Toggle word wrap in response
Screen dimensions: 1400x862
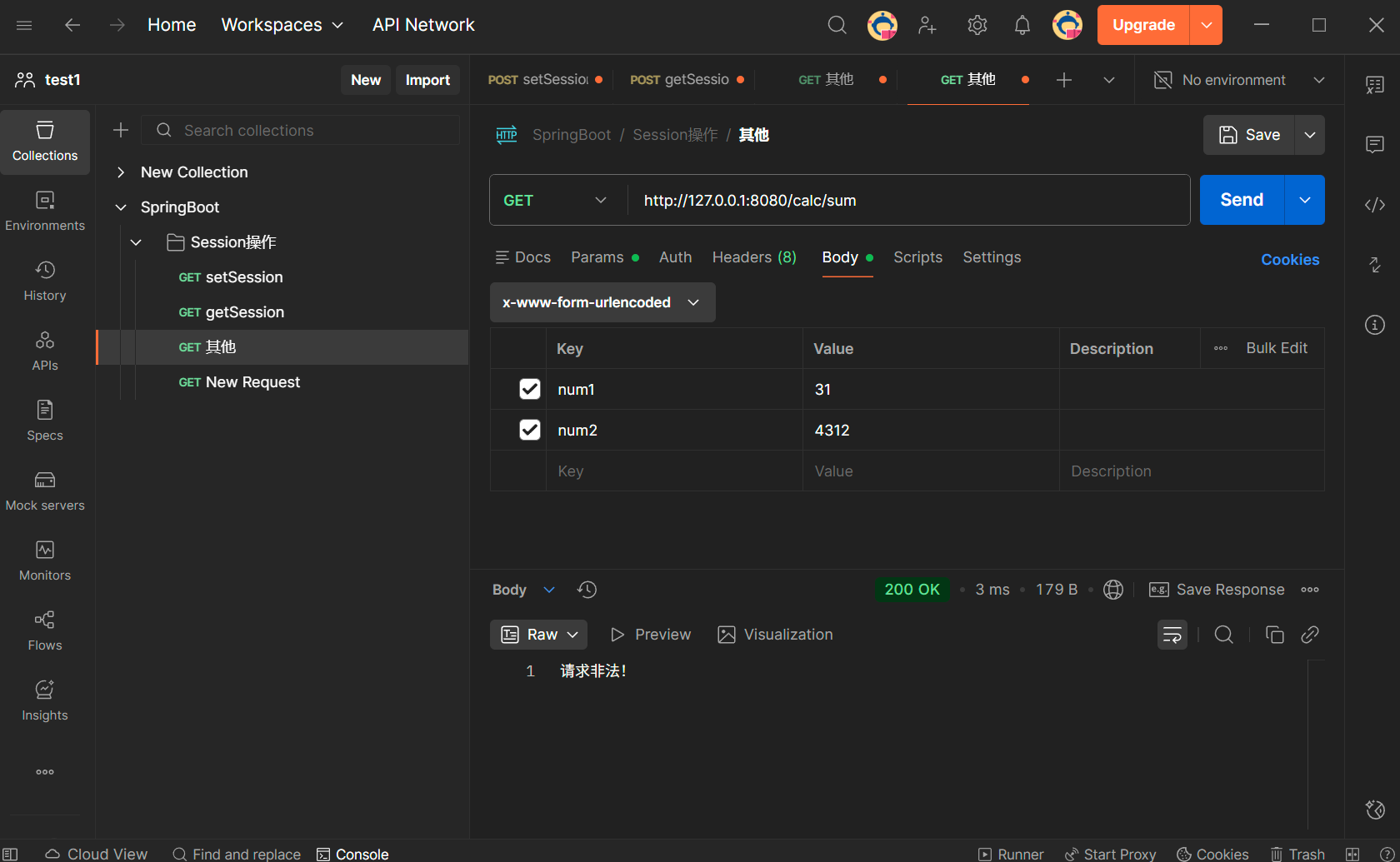tap(1172, 635)
